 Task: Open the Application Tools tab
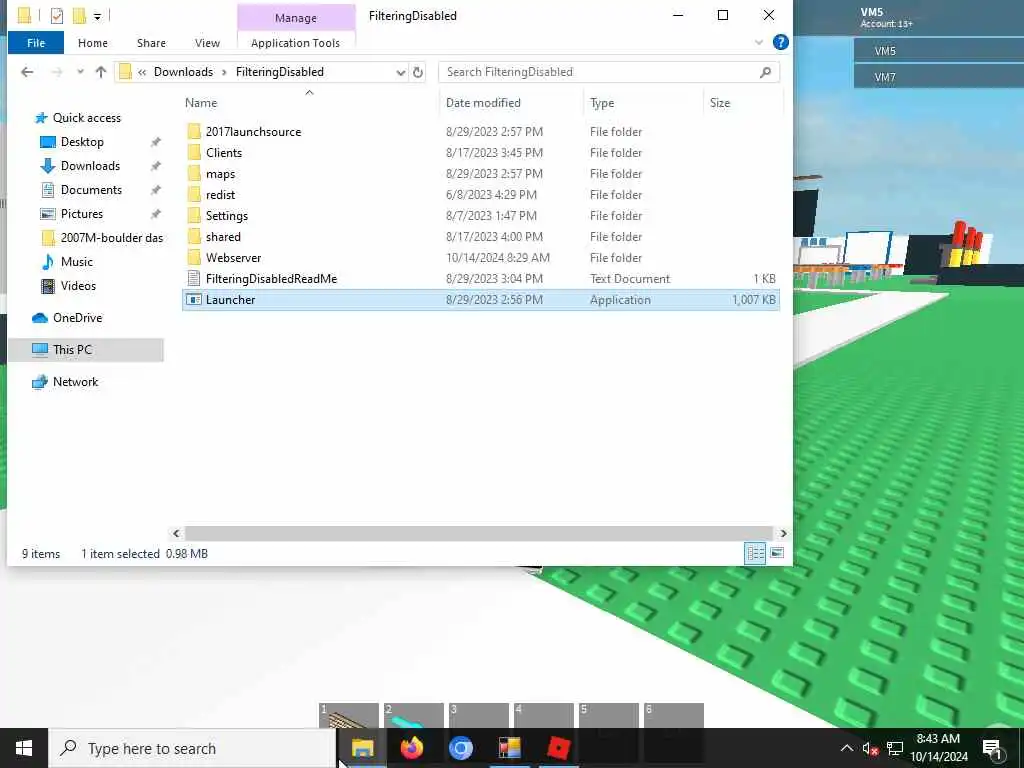tap(295, 43)
